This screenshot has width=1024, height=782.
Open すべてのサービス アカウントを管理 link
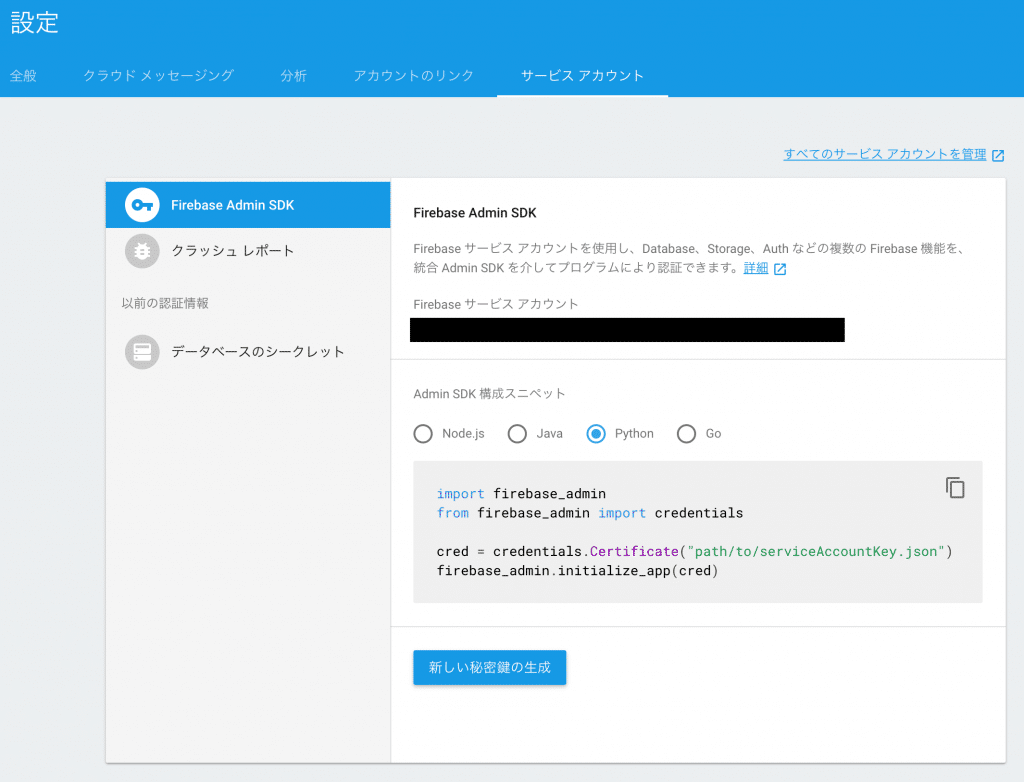(885, 154)
